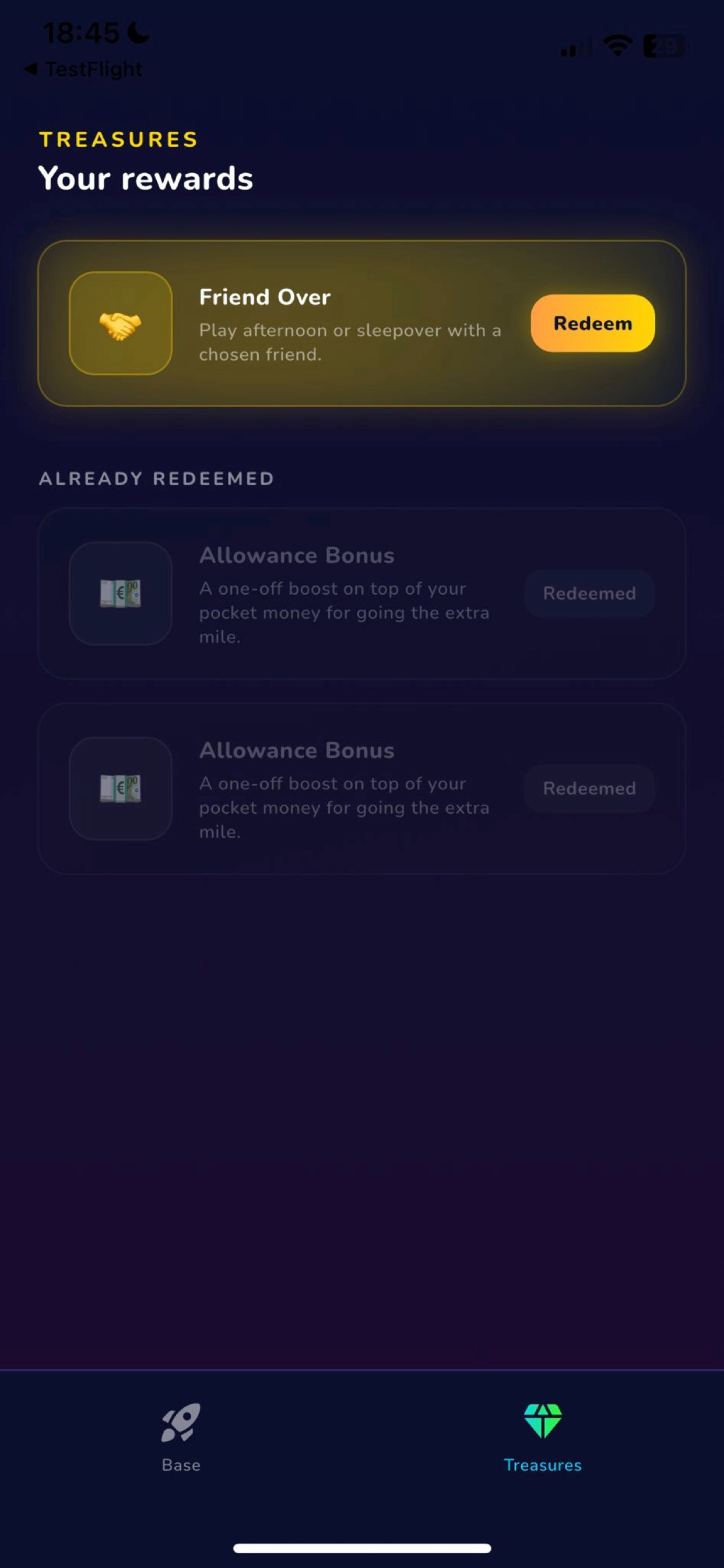Tap the Wi-Fi status icon
This screenshot has width=724, height=1568.
point(617,45)
